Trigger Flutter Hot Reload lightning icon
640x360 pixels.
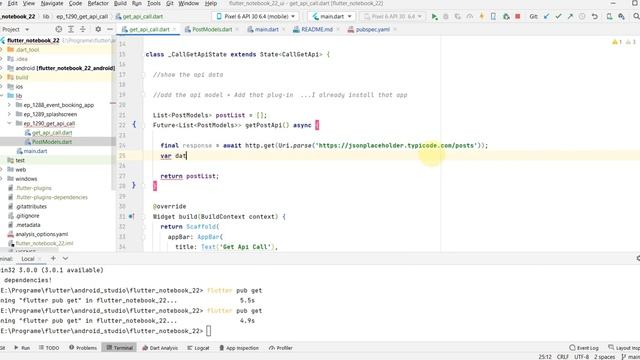482,17
